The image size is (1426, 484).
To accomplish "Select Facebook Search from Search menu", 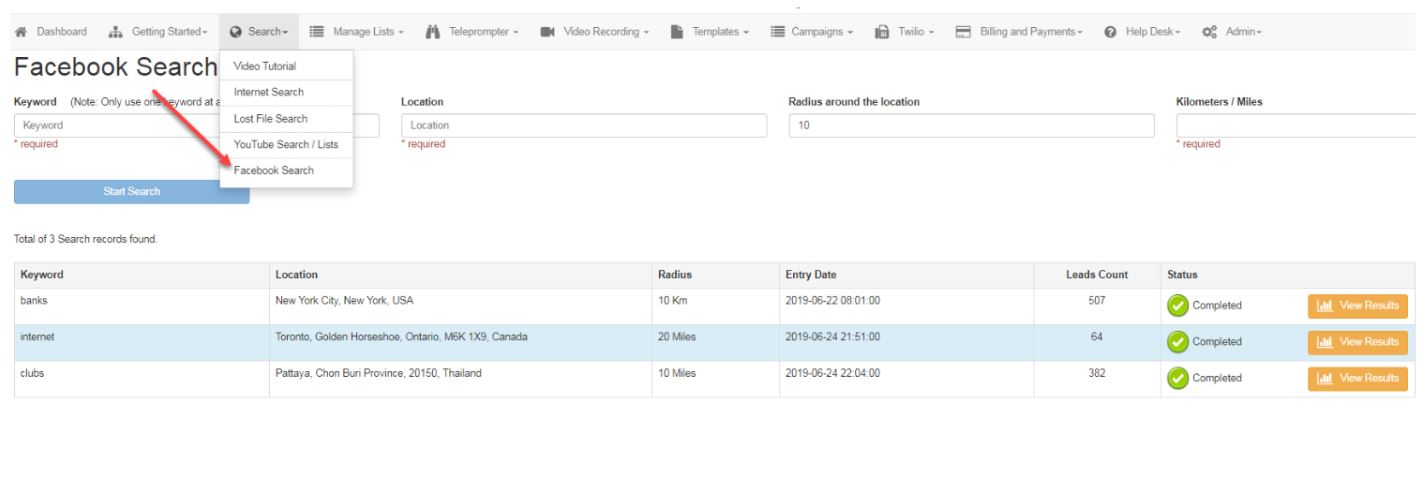I will [274, 170].
